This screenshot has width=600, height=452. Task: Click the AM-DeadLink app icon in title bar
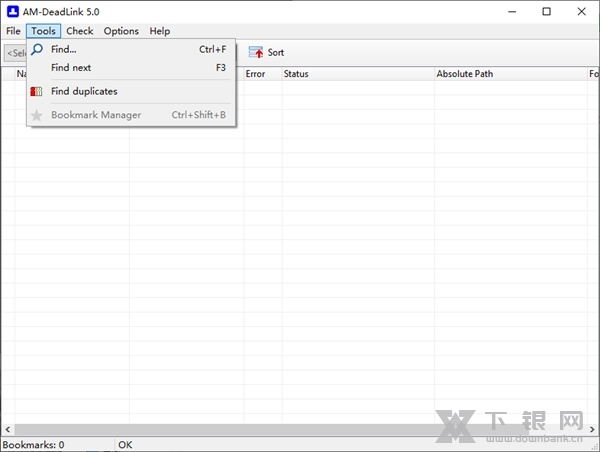12,11
